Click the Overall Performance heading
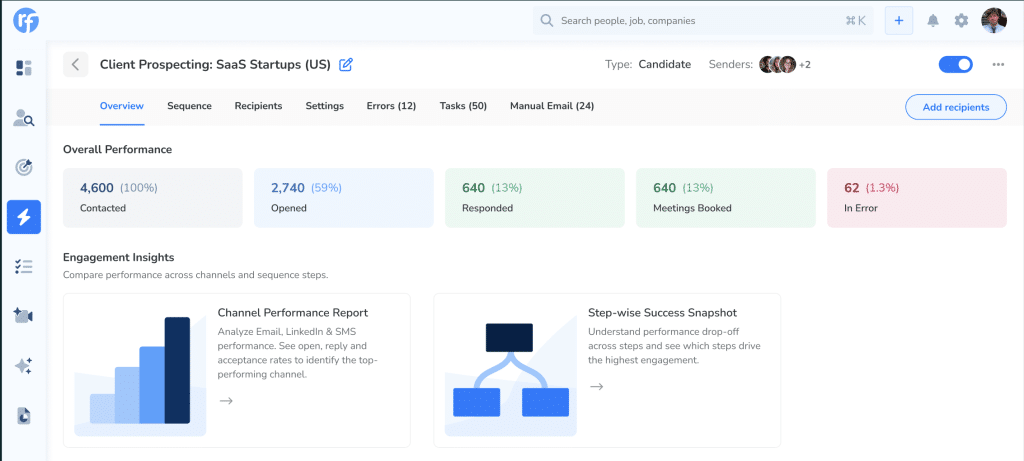1024x461 pixels. [118, 150]
